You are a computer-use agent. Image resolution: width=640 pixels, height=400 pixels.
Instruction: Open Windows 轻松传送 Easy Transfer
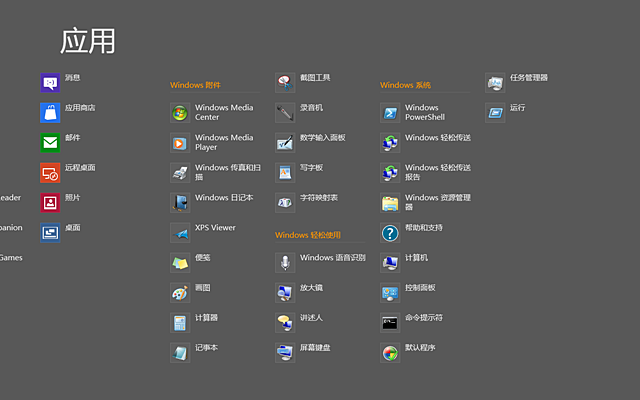pyautogui.click(x=425, y=142)
